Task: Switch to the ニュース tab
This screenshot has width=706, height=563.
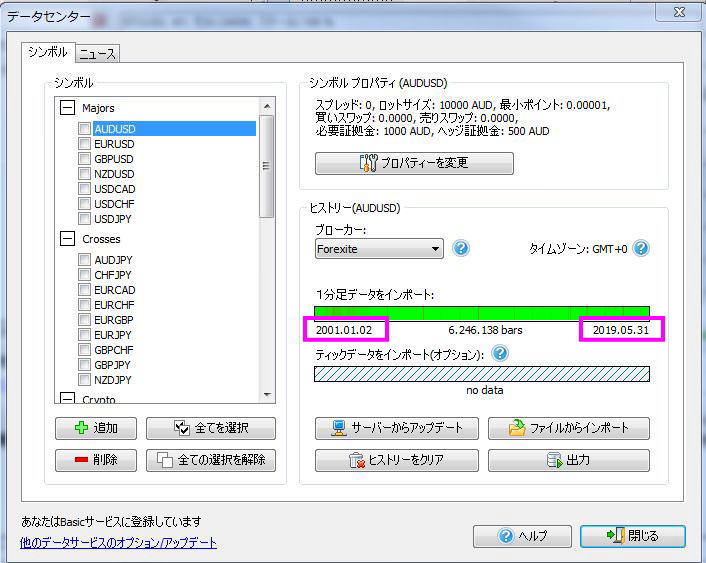Action: tap(97, 54)
